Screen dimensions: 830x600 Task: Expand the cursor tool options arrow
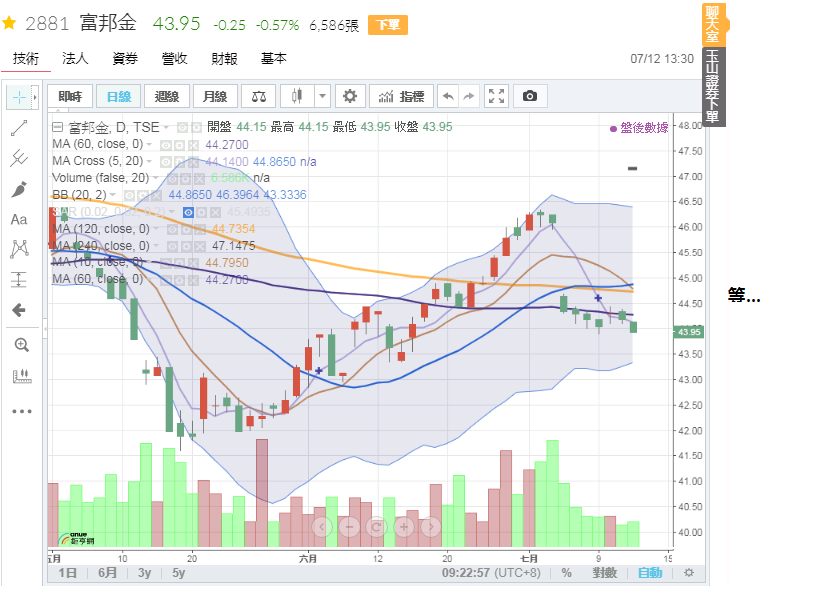click(x=35, y=97)
